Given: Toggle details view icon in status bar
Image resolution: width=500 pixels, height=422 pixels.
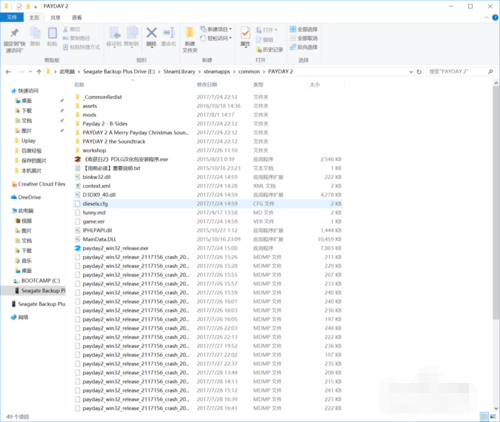Looking at the screenshot, I should 484,416.
